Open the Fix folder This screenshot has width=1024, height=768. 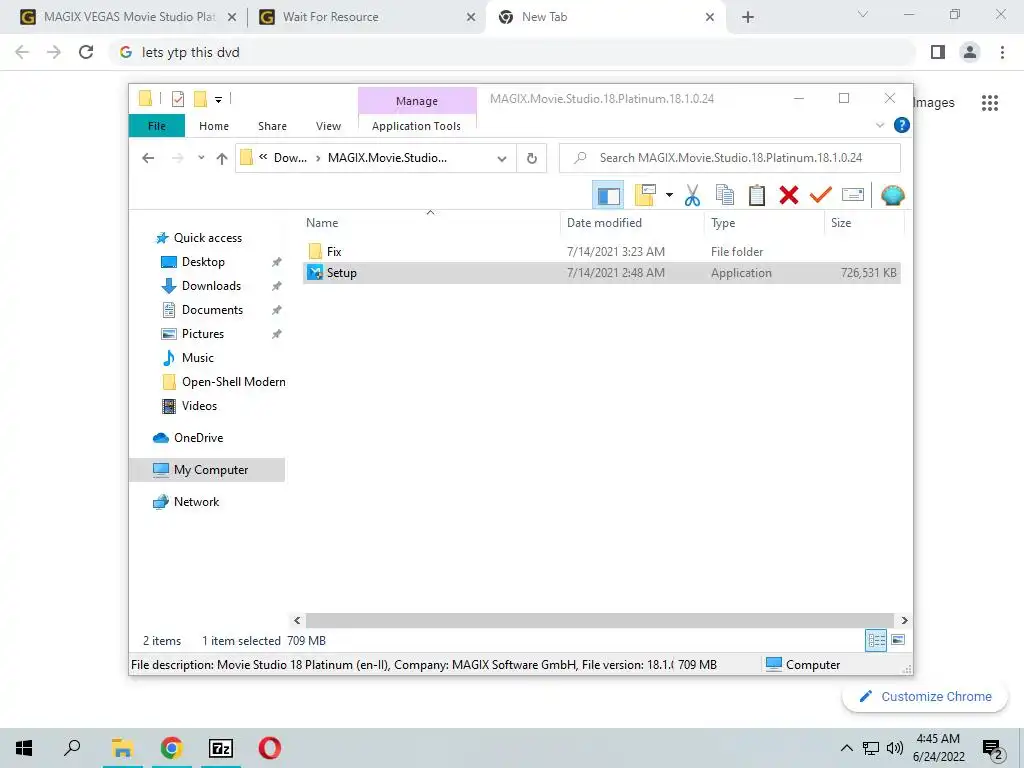pos(334,251)
